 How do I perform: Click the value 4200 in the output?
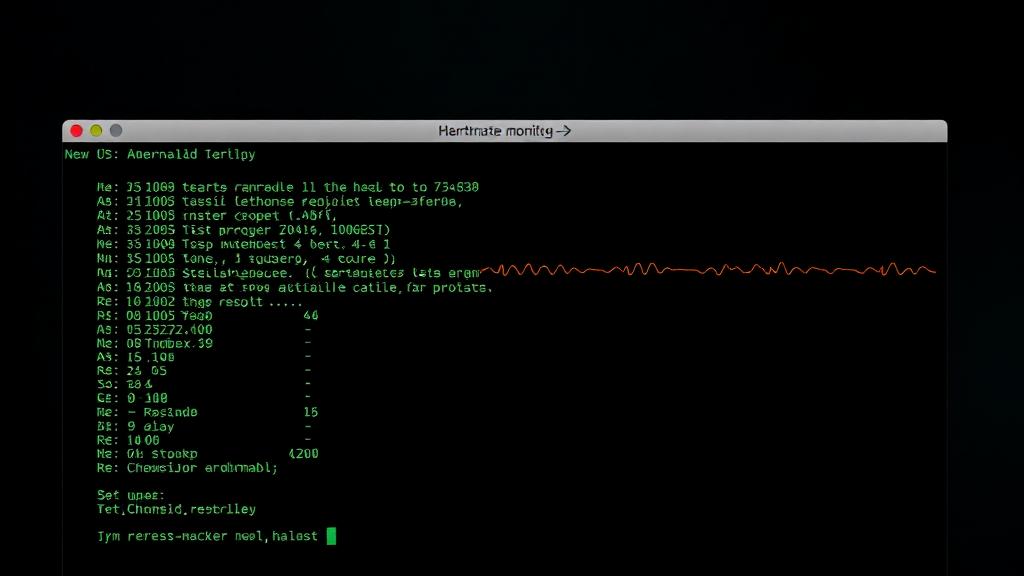(x=303, y=453)
